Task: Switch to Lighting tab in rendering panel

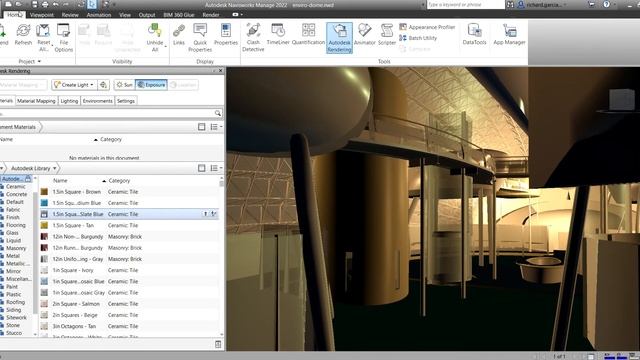Action: pyautogui.click(x=69, y=101)
